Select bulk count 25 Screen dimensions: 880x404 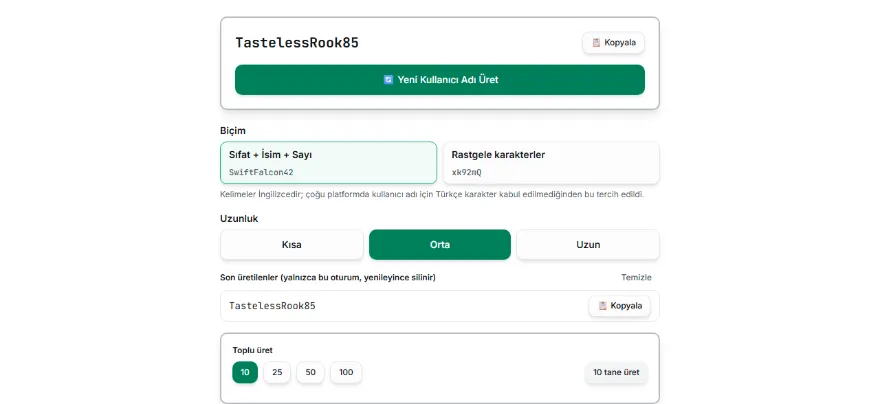[277, 372]
